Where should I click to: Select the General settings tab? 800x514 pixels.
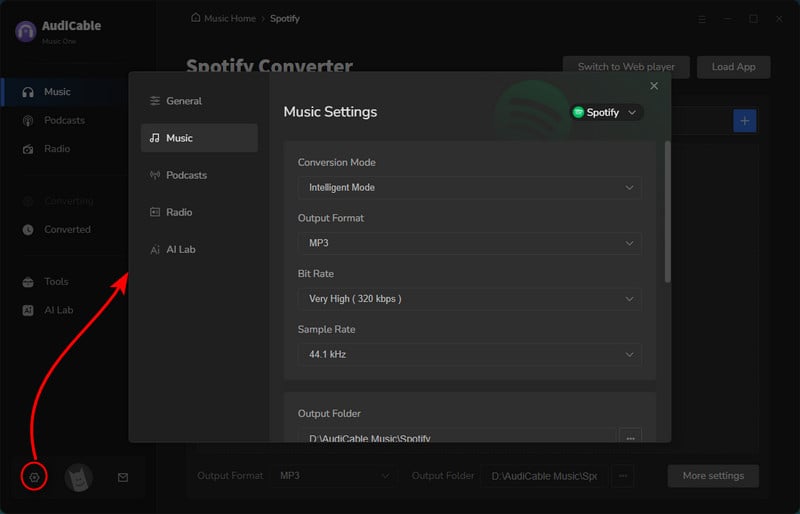[198, 101]
